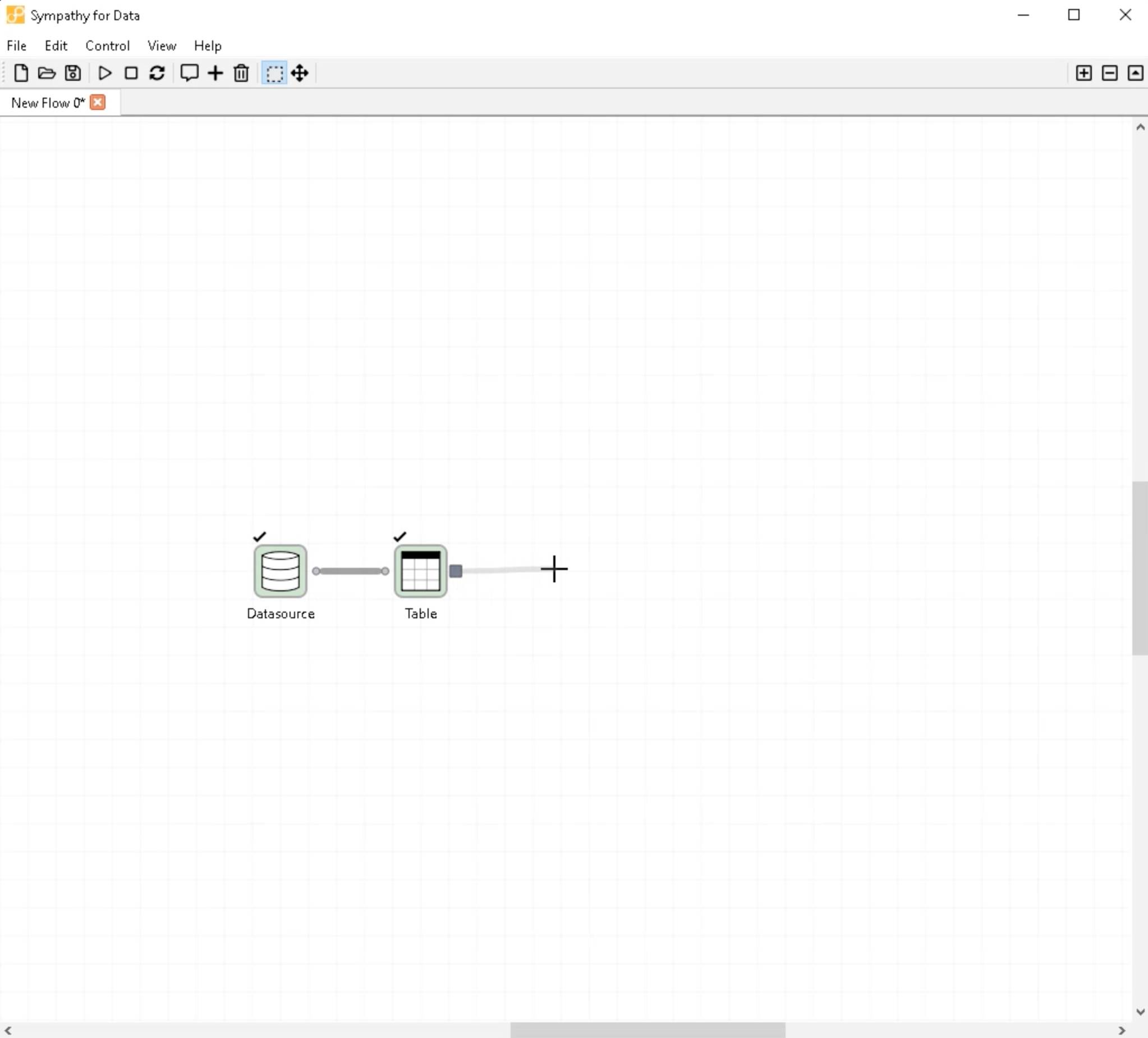
Task: Select the Table node
Action: pyautogui.click(x=421, y=571)
